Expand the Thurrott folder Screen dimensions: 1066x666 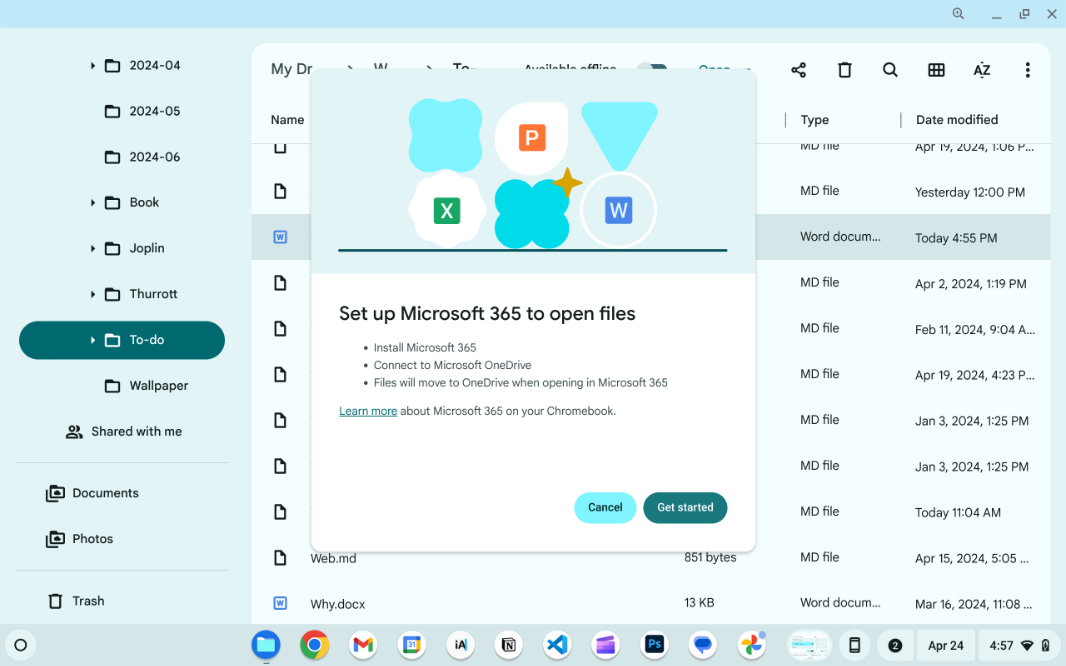[x=91, y=293]
